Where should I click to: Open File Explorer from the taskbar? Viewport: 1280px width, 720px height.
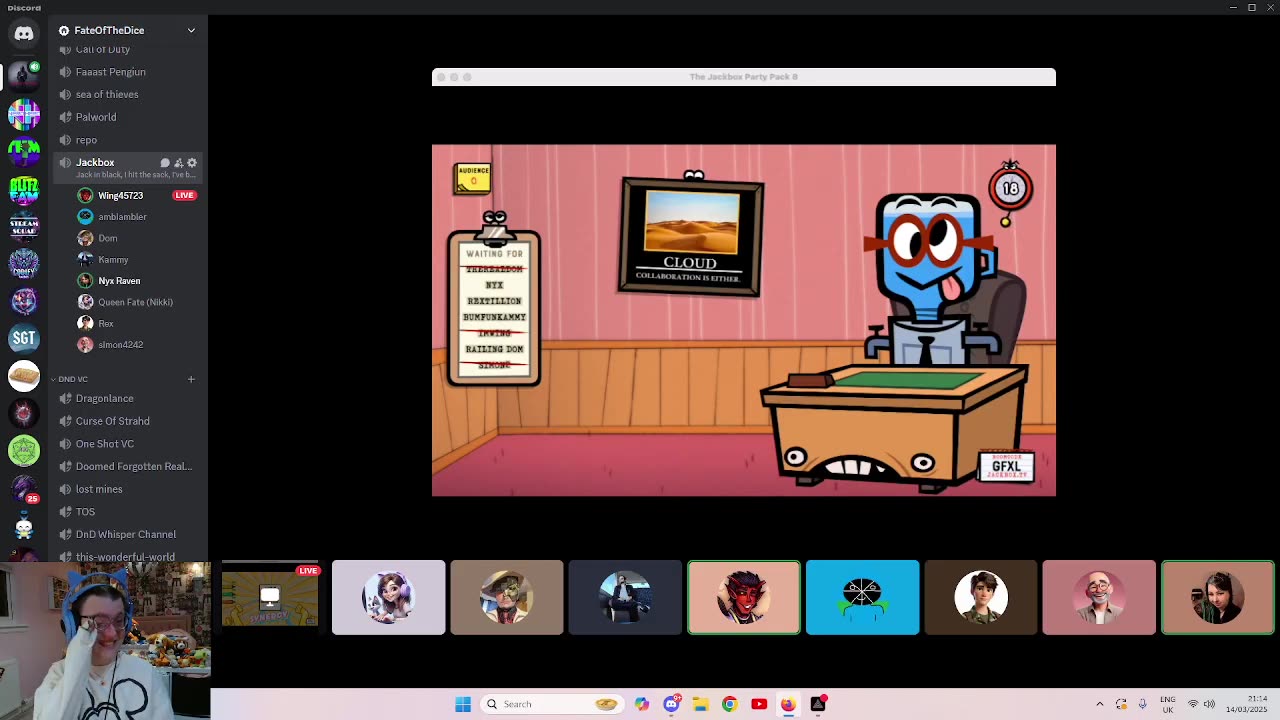700,704
